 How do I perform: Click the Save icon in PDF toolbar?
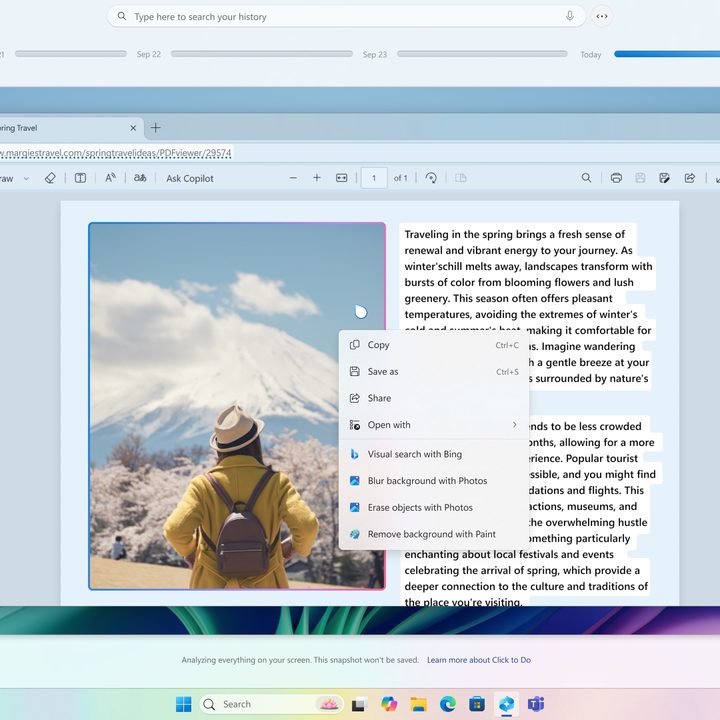point(640,178)
